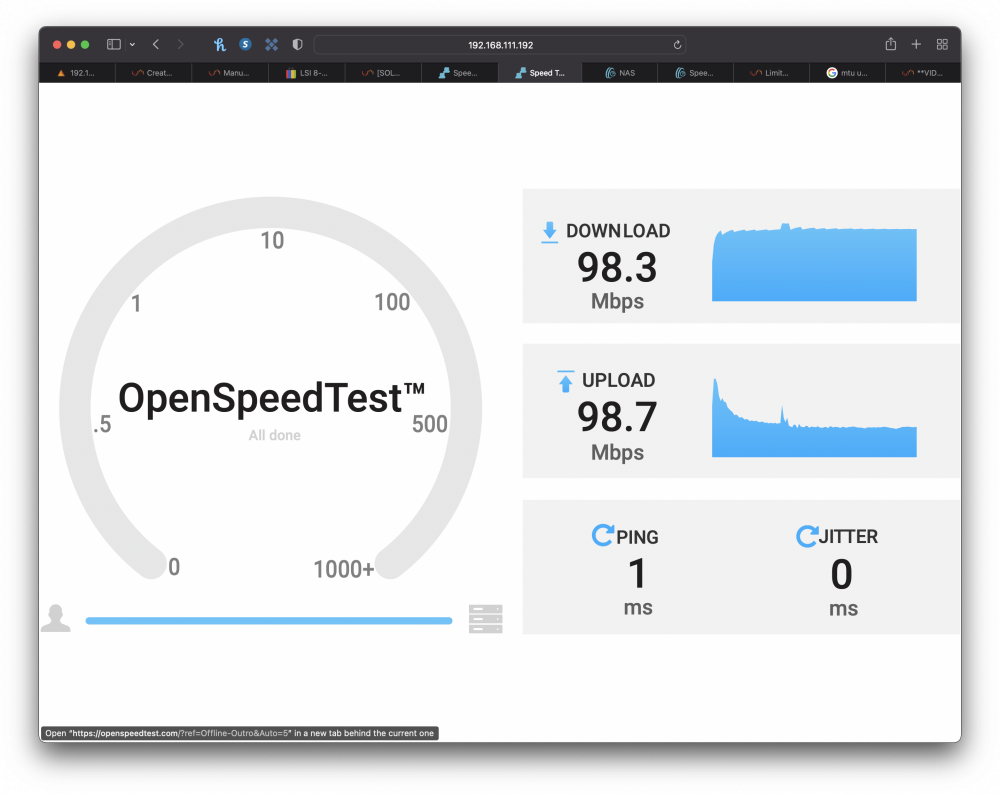1000x794 pixels.
Task: Click the blue test progress bar
Action: pos(269,621)
